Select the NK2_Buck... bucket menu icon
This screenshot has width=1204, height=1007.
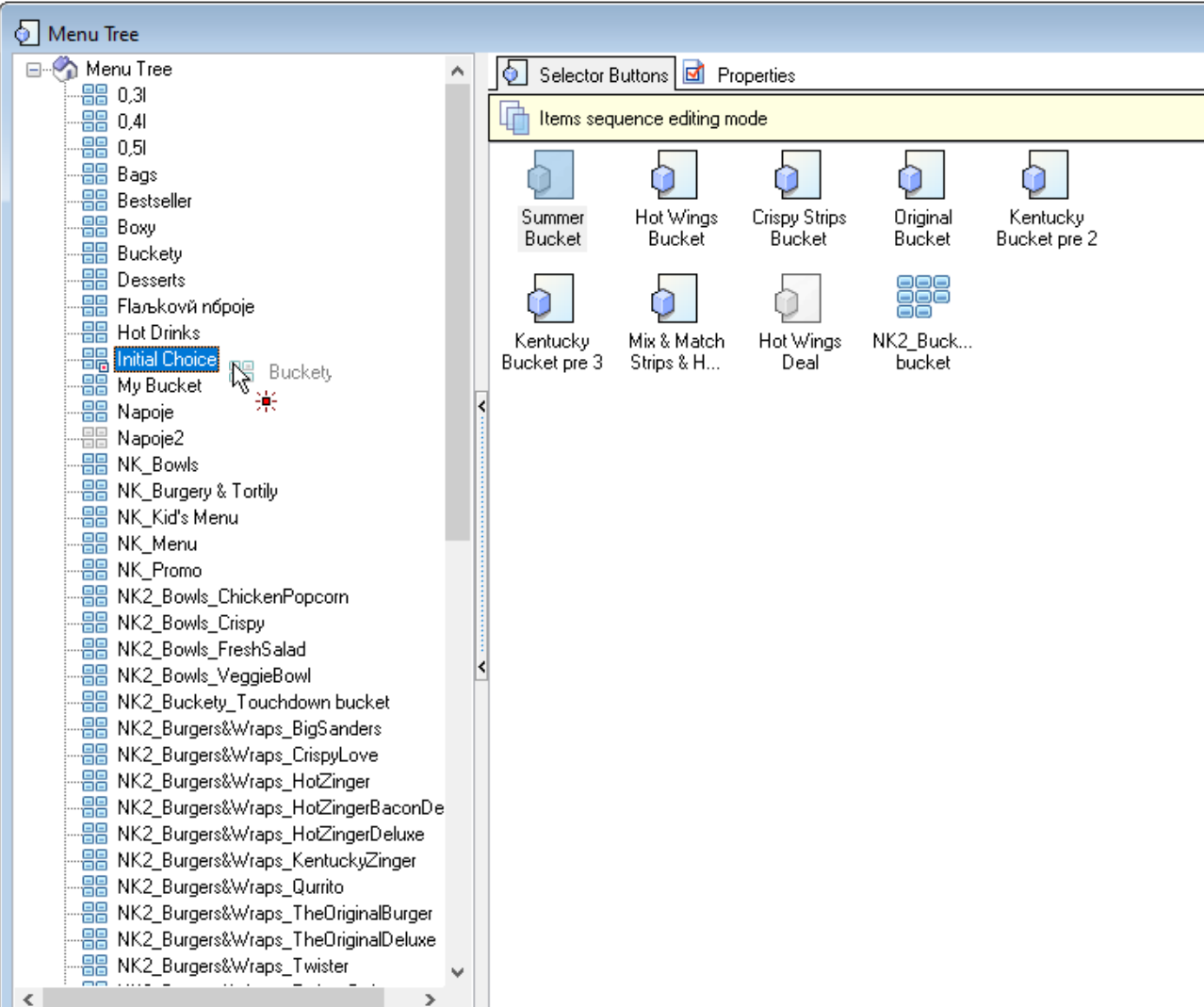pyautogui.click(x=923, y=297)
